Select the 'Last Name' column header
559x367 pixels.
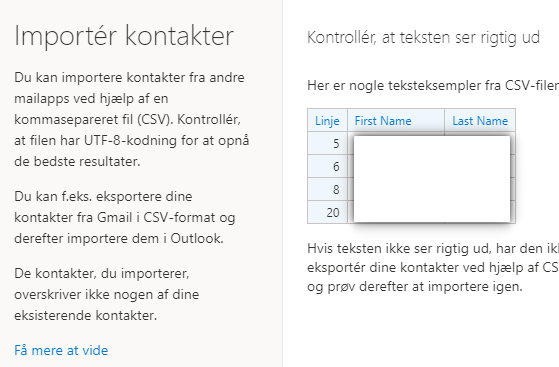pos(480,121)
